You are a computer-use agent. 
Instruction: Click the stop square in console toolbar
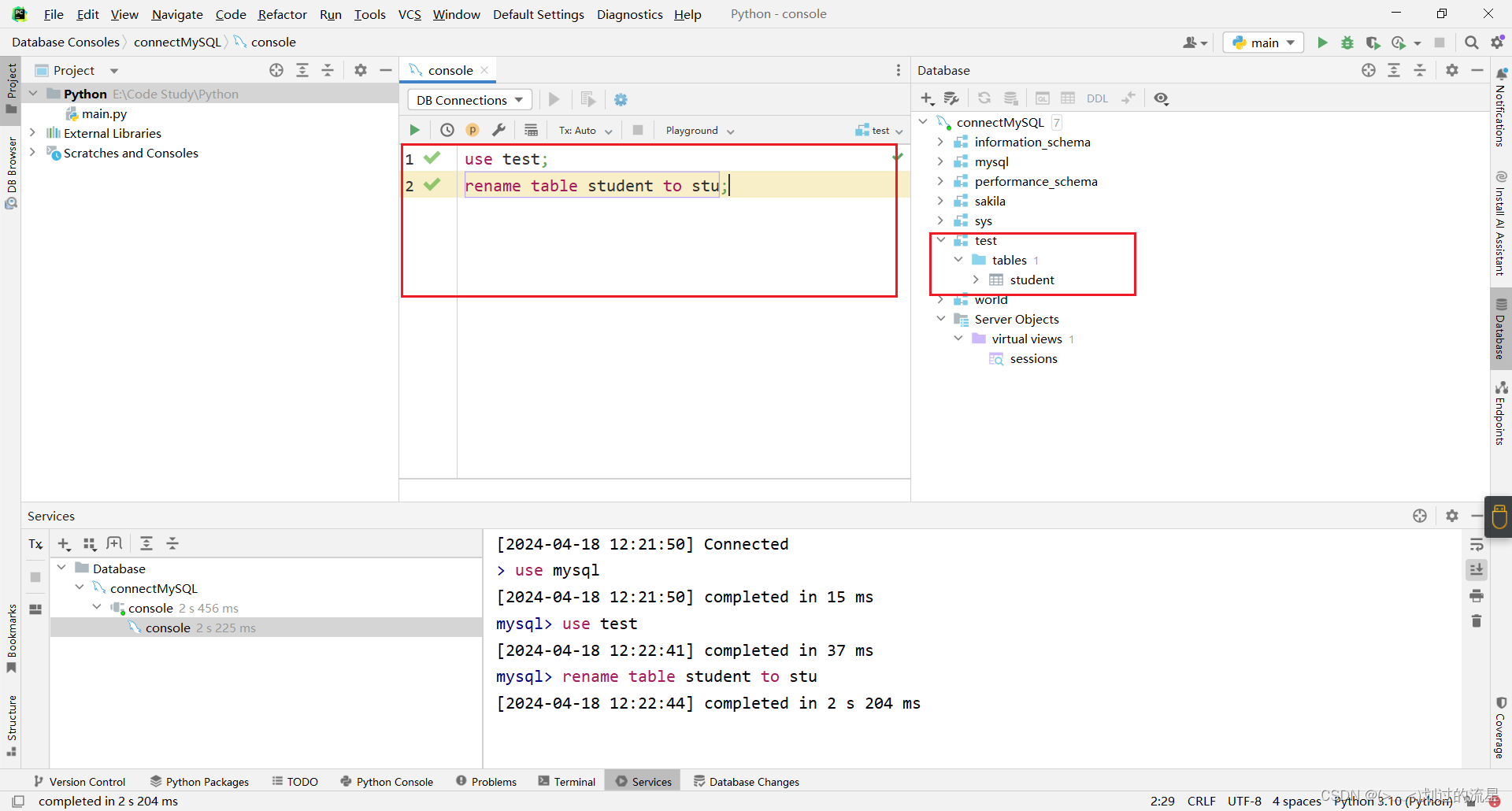[638, 130]
